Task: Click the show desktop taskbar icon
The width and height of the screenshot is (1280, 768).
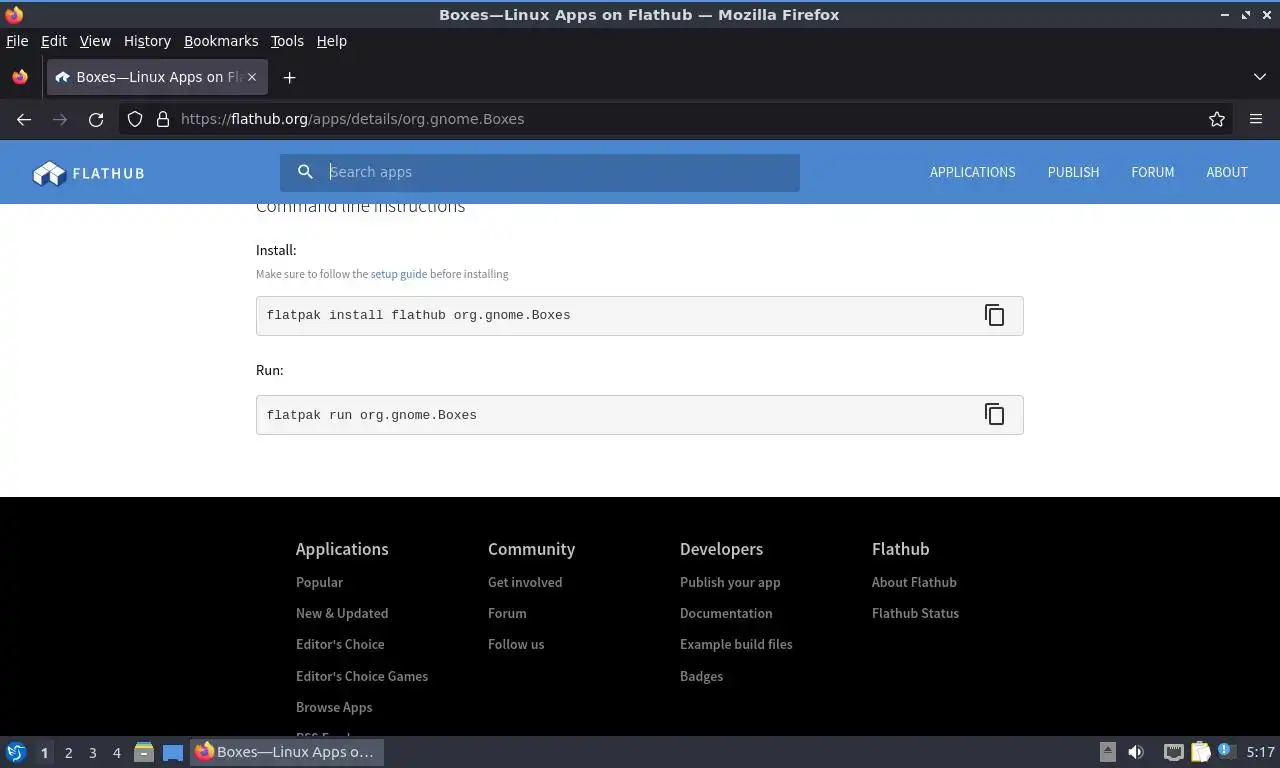Action: pyautogui.click(x=173, y=752)
